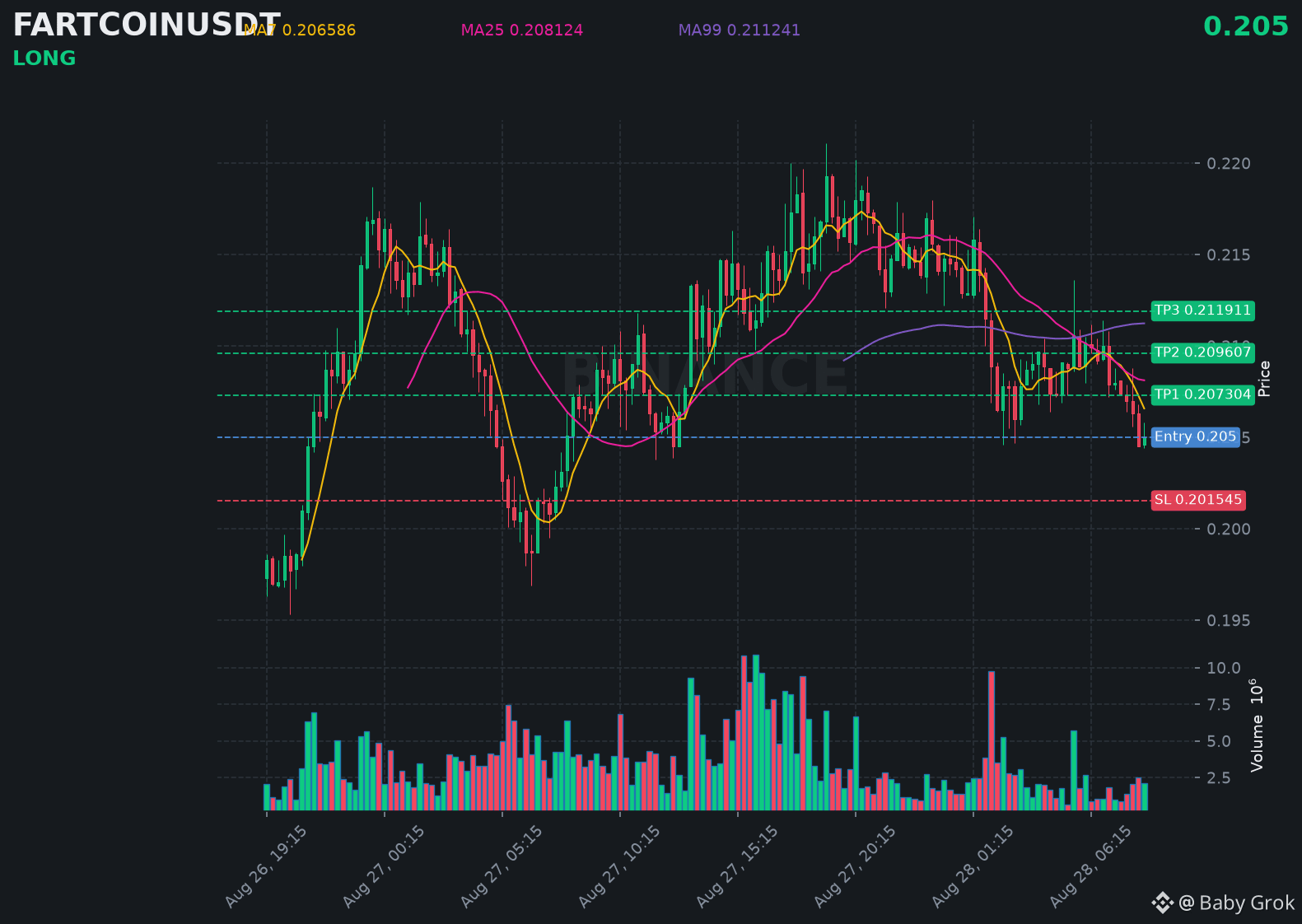Click the SL 0.201545 stop-loss tag
1302x924 pixels.
pos(1197,500)
